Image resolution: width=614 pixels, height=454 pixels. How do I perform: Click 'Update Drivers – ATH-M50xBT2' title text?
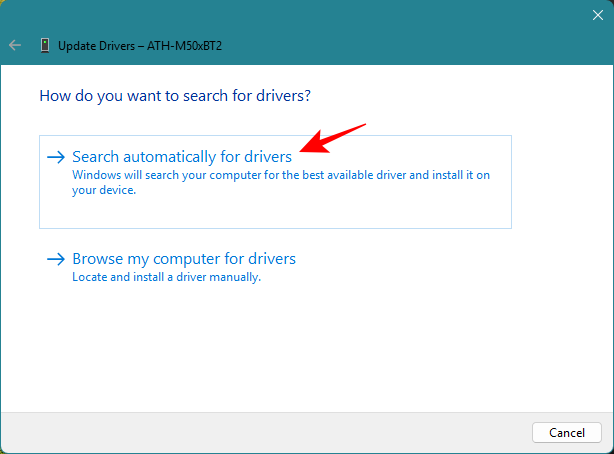[140, 46]
